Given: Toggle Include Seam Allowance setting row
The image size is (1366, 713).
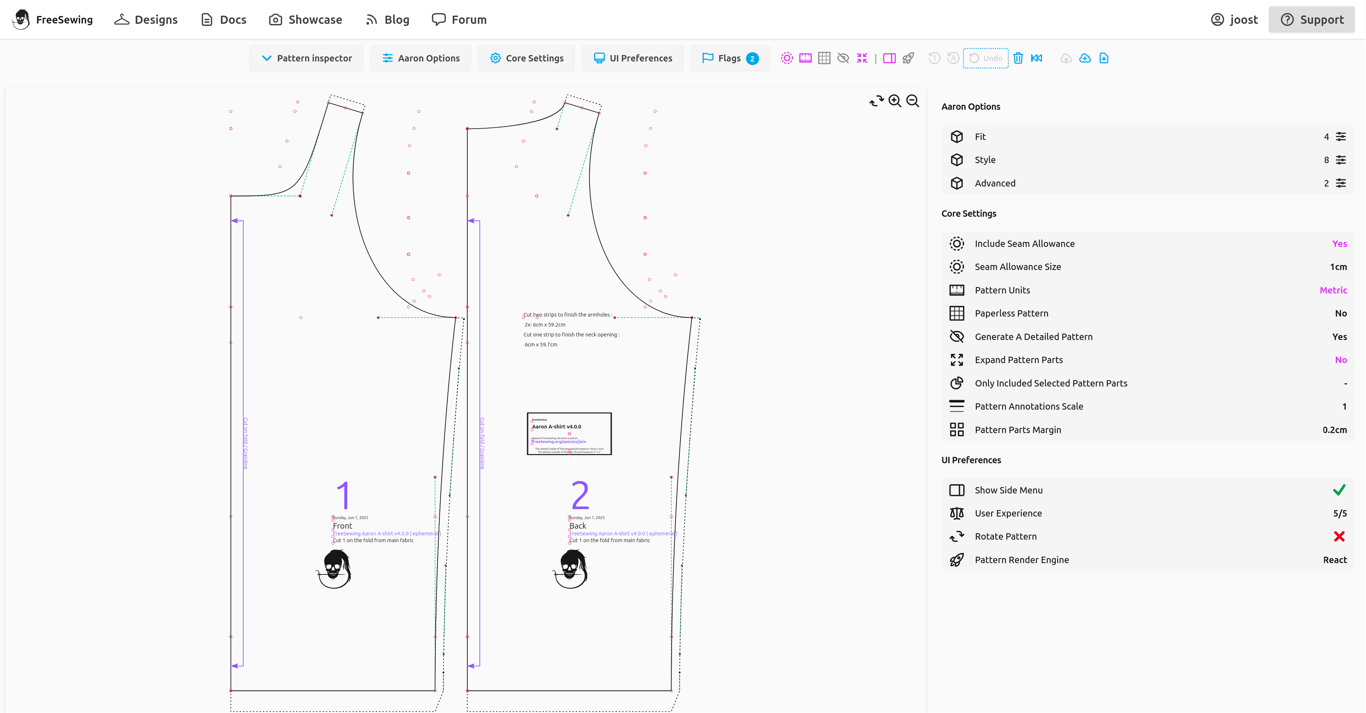Looking at the screenshot, I should (1148, 244).
